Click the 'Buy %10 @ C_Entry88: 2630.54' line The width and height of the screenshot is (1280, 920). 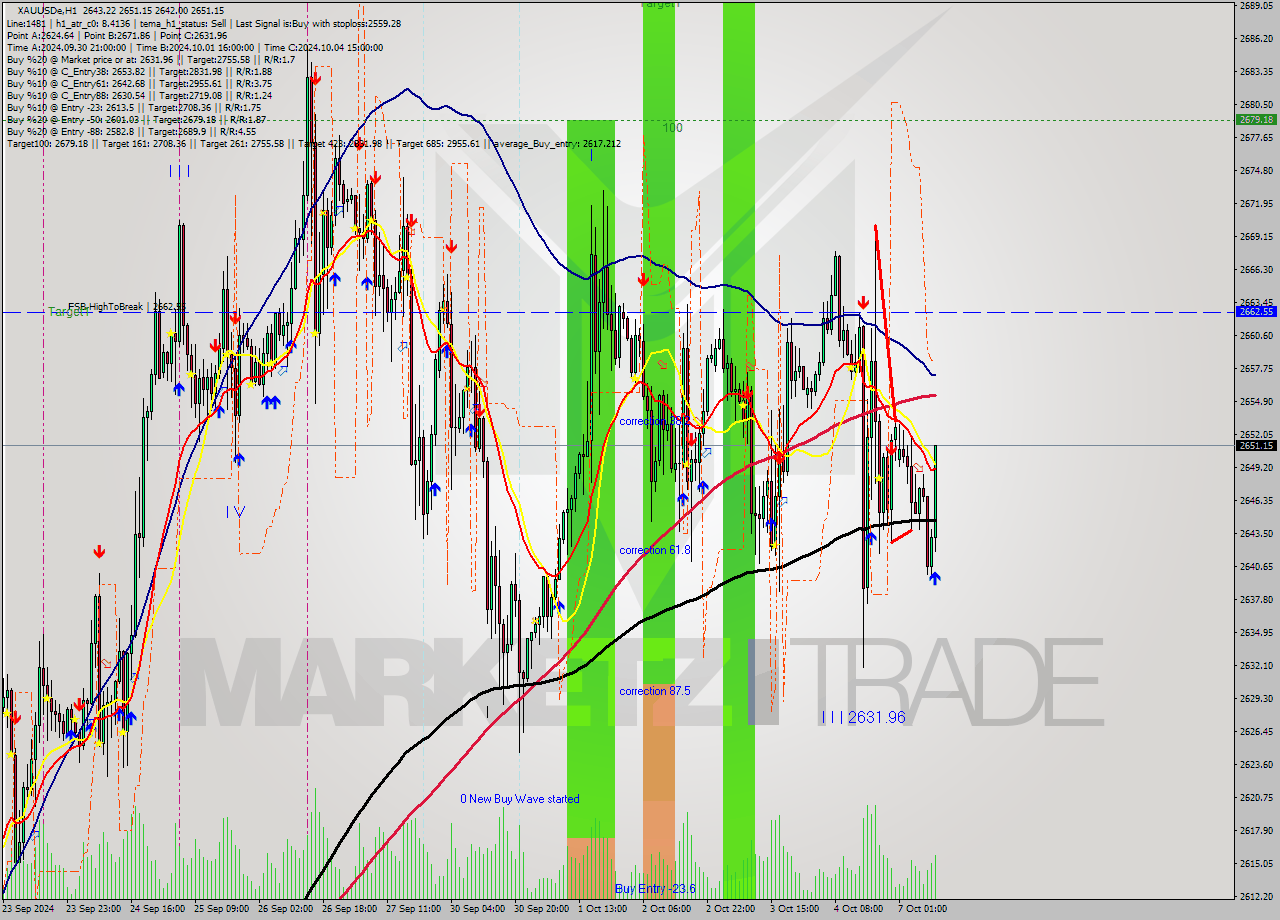pos(139,96)
